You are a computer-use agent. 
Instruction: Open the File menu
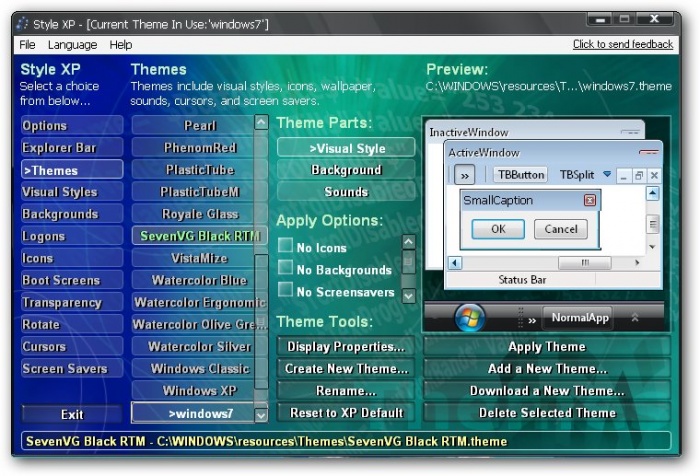(x=27, y=45)
